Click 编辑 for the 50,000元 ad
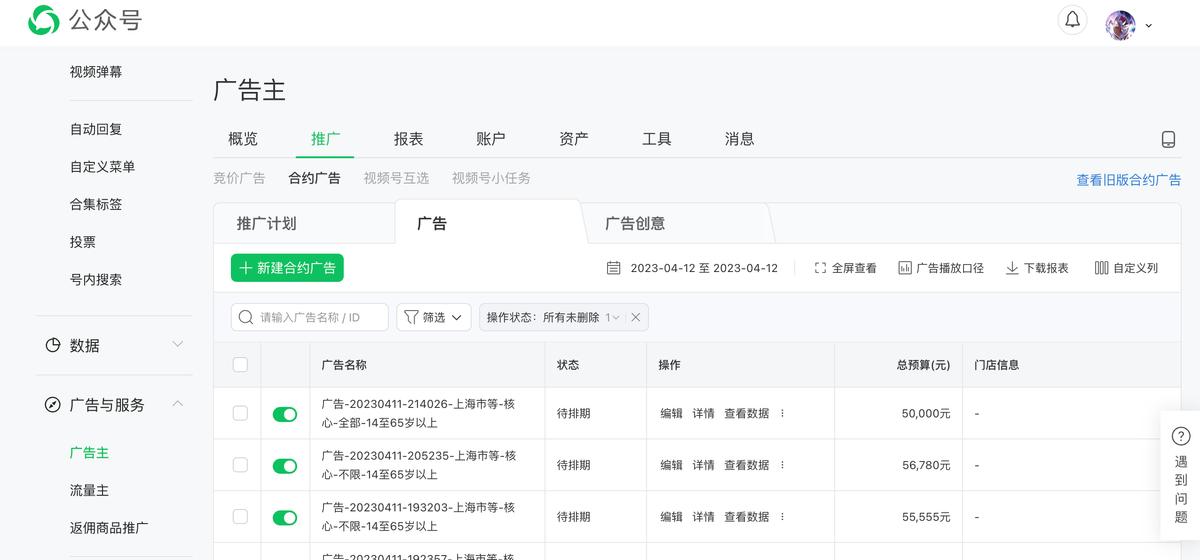Image resolution: width=1200 pixels, height=560 pixels. [x=672, y=413]
